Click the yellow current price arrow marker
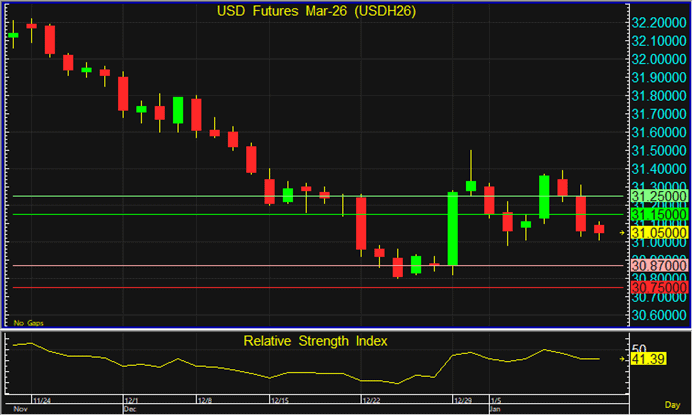This screenshot has height=416, width=693. [x=623, y=232]
